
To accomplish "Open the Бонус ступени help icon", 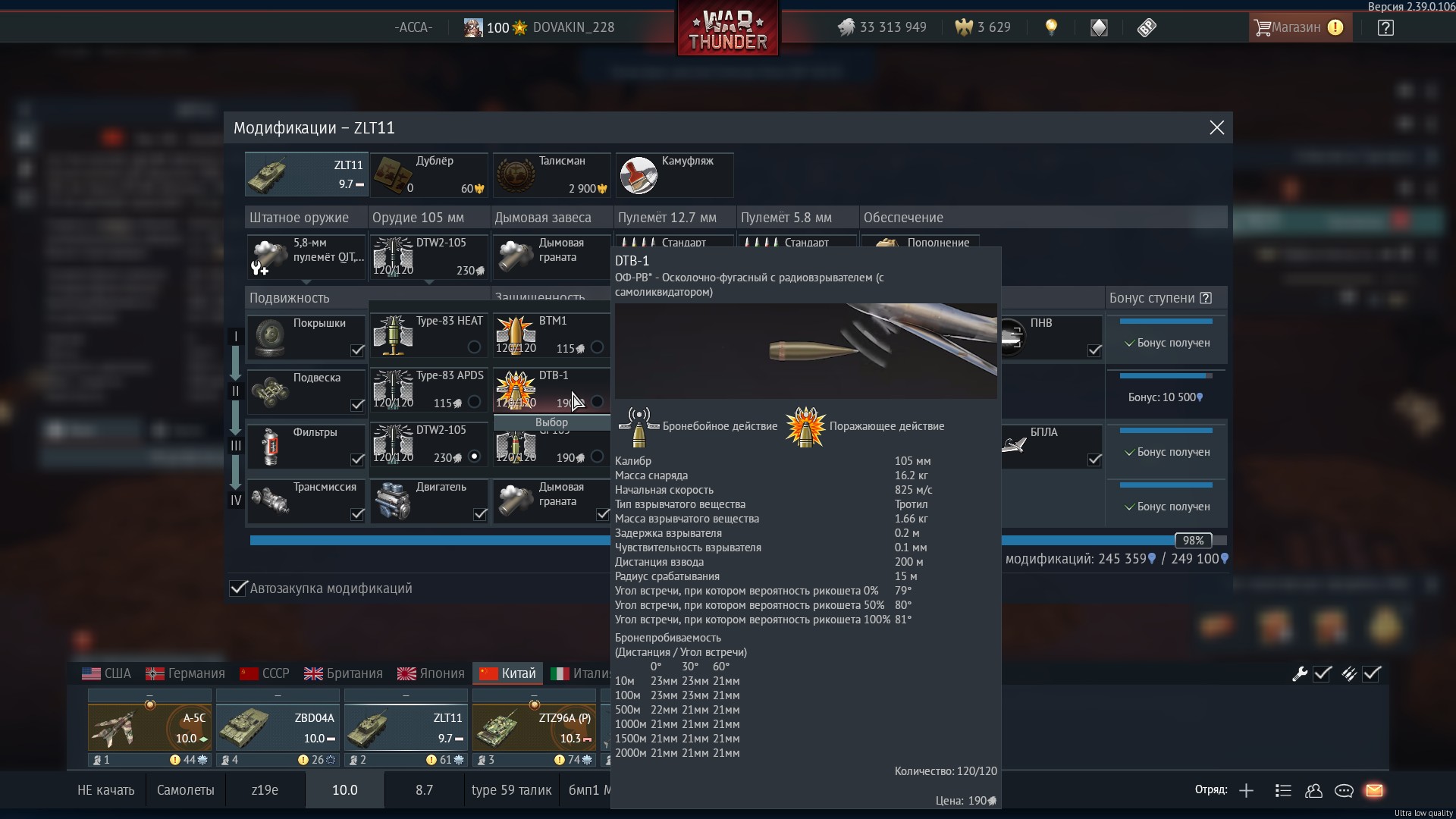I will [1206, 298].
